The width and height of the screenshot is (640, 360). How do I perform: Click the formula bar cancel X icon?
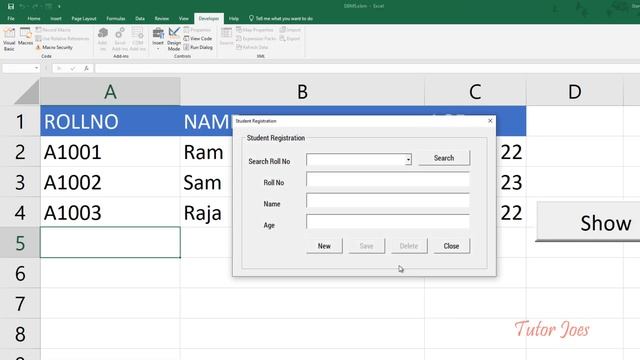[59, 68]
